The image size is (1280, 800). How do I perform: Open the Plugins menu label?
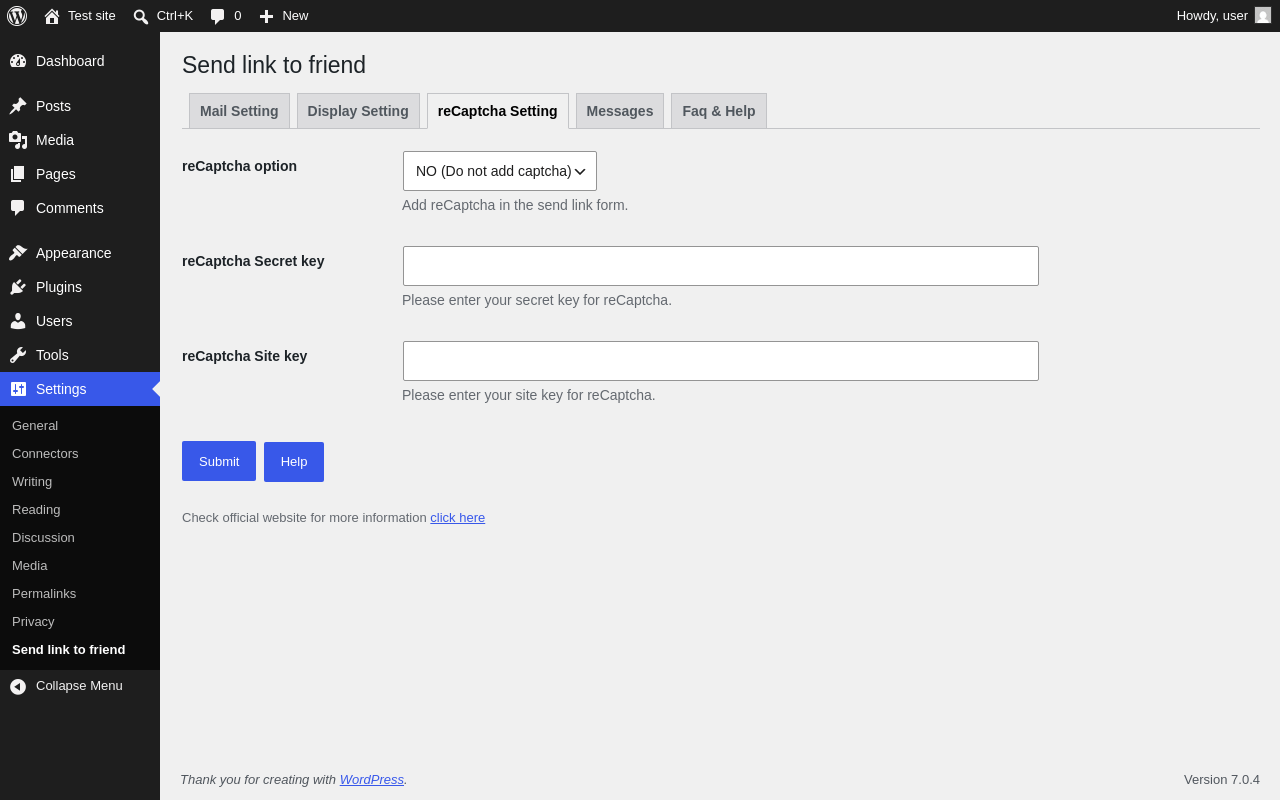coord(59,287)
